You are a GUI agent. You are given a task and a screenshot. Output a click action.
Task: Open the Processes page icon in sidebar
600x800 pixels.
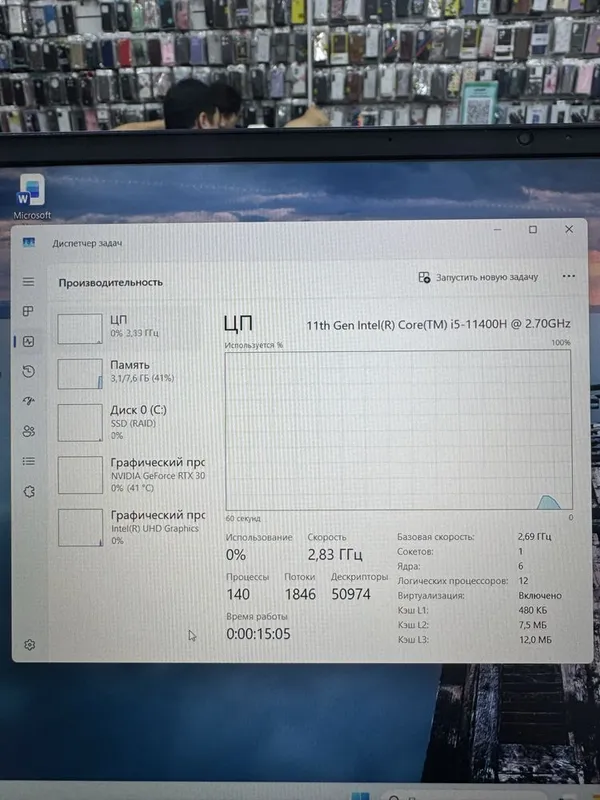click(29, 311)
